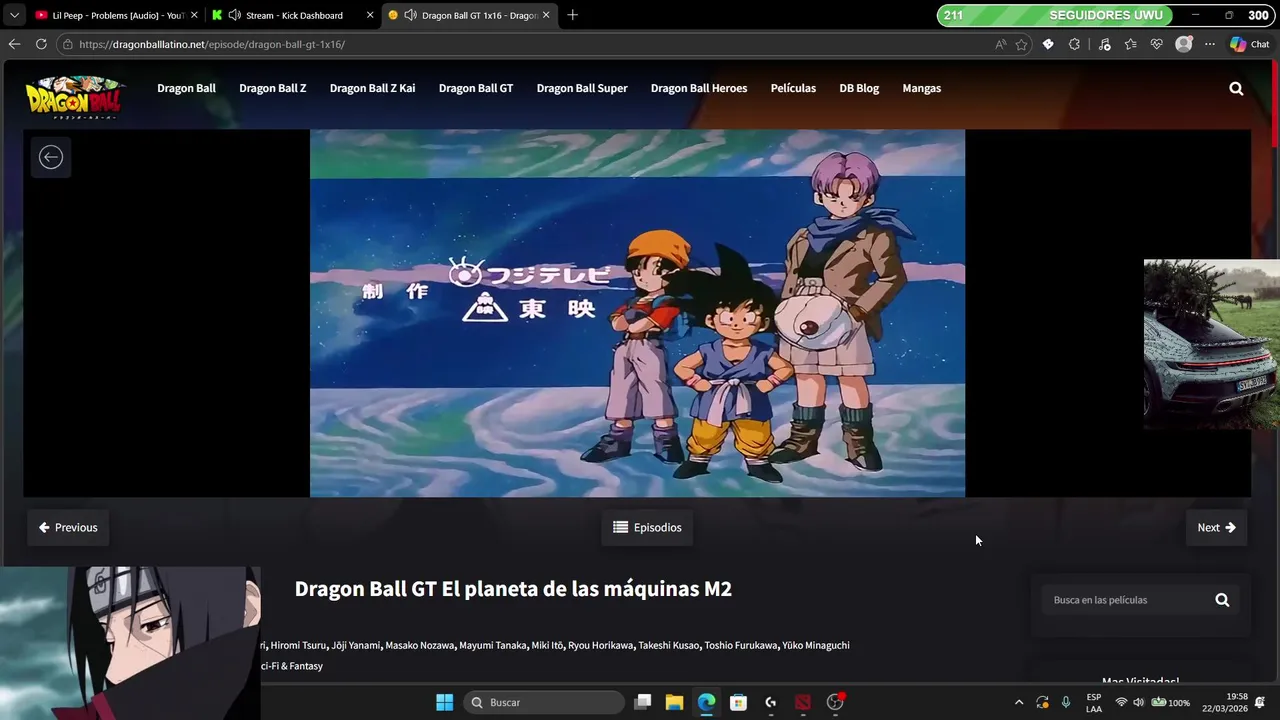Image resolution: width=1280 pixels, height=720 pixels.
Task: Open the Dragon Ball GT menu item
Action: tap(476, 88)
